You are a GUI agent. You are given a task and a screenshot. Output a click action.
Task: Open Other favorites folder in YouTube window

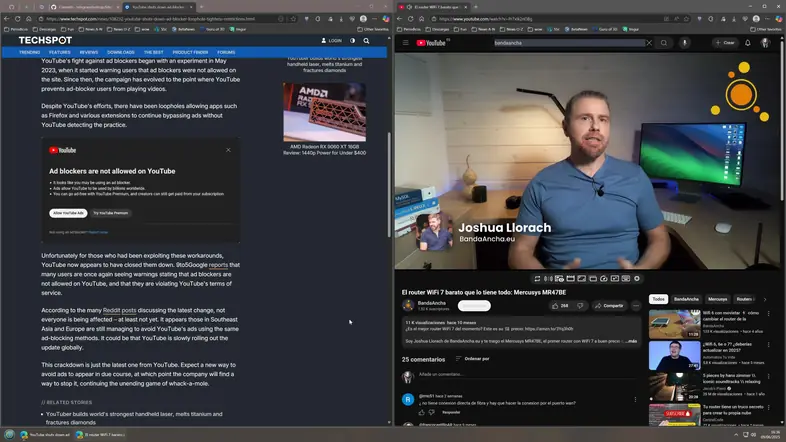pos(766,29)
